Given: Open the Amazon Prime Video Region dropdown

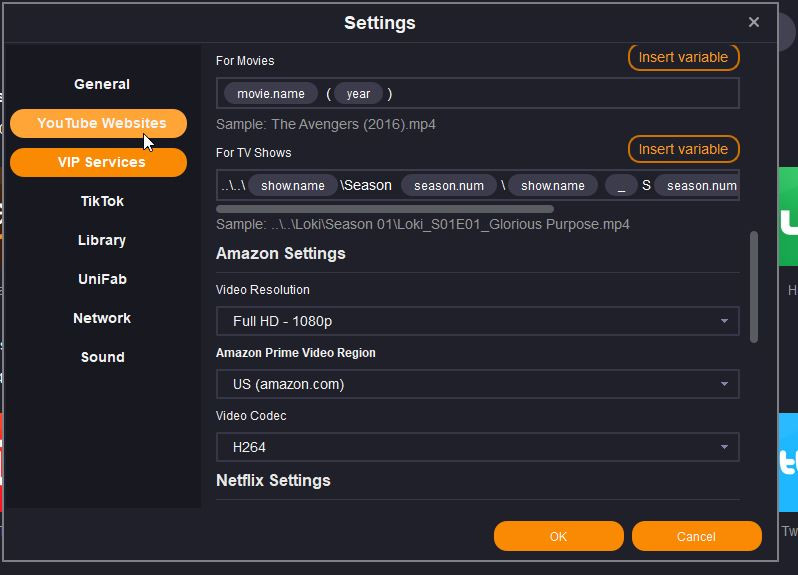Looking at the screenshot, I should pos(477,384).
